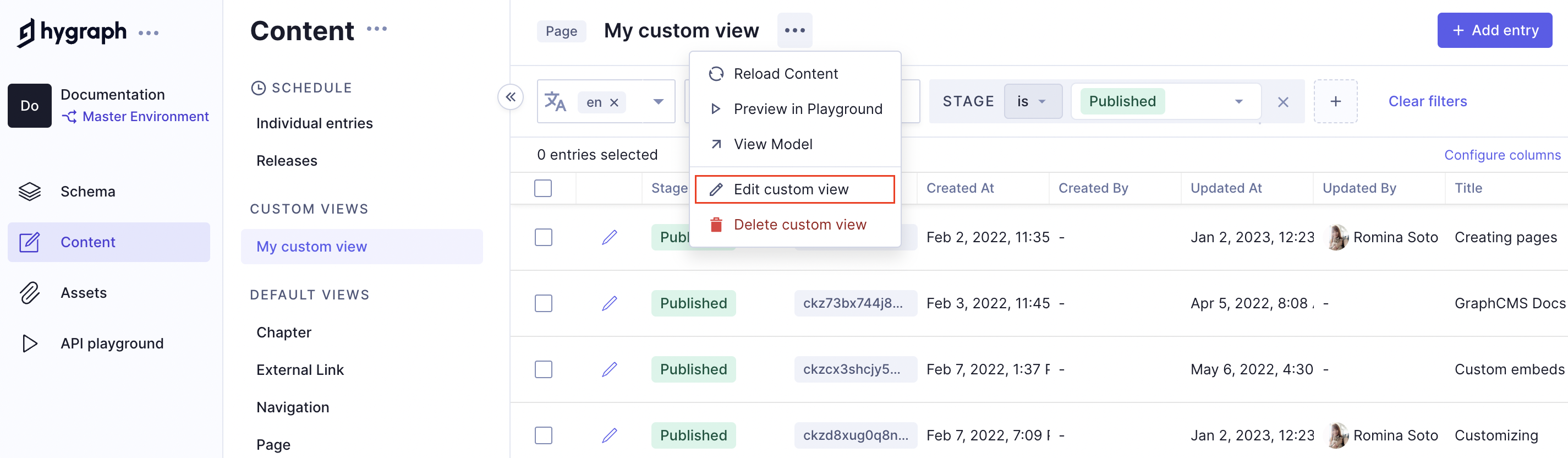Add a new filter with dashed plus button
The width and height of the screenshot is (1568, 458).
1335,102
